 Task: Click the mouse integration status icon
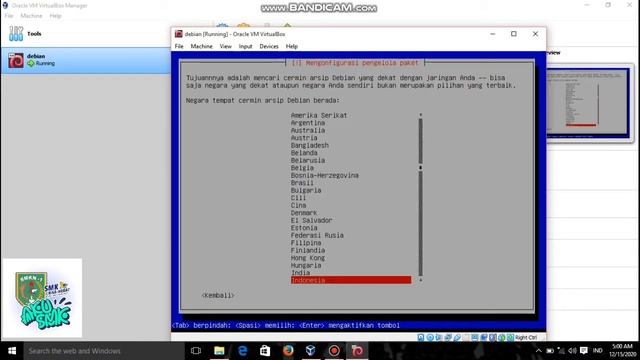[x=502, y=338]
